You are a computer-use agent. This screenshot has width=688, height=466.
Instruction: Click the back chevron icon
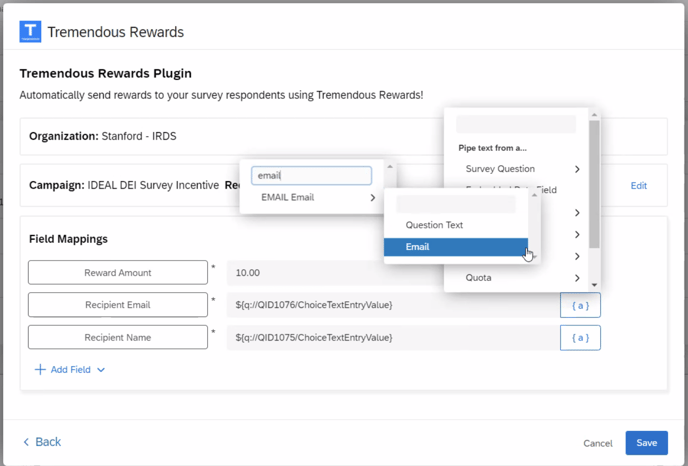point(26,442)
